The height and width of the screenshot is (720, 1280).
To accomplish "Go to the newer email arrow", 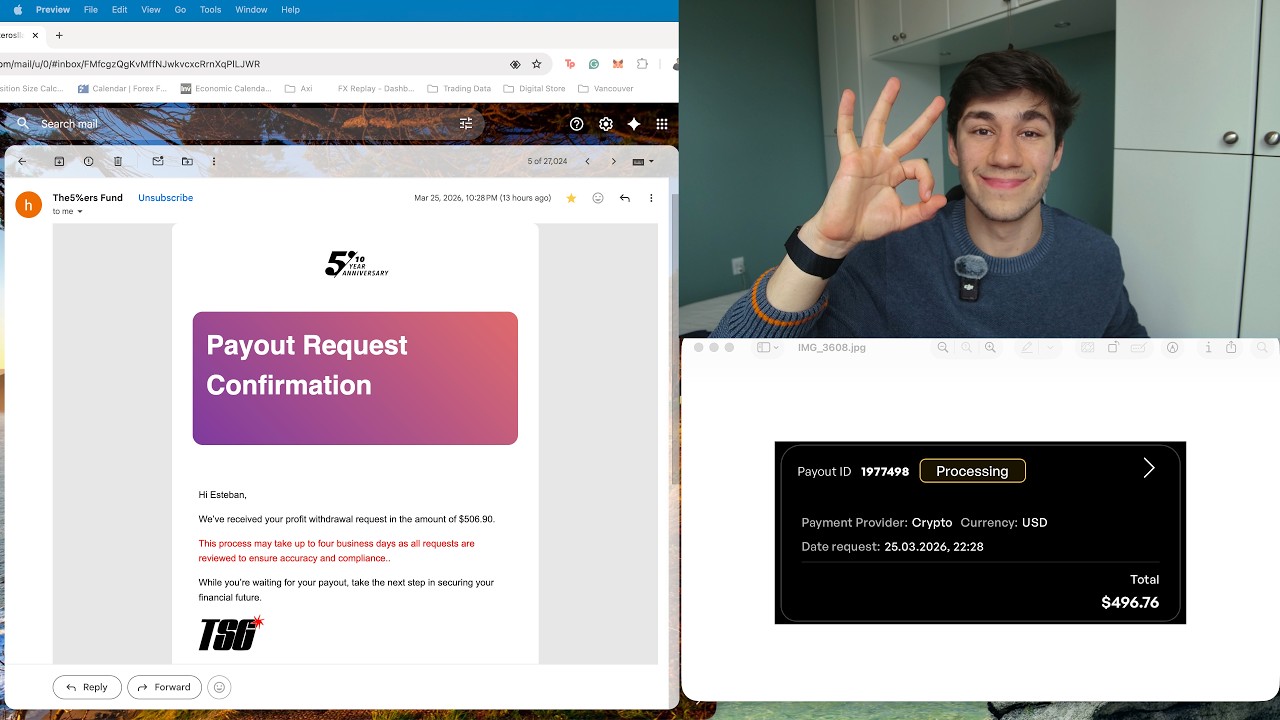I will point(587,161).
